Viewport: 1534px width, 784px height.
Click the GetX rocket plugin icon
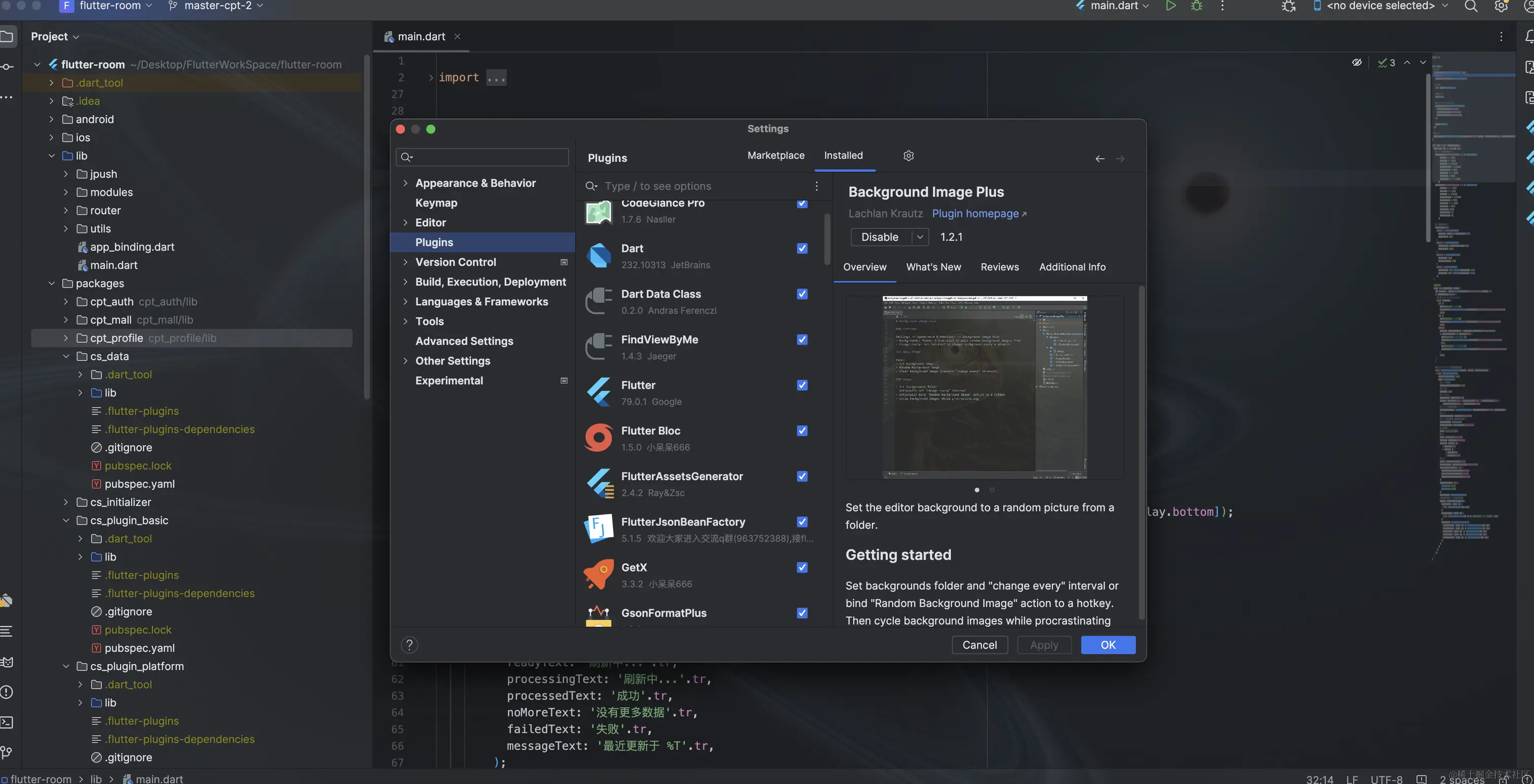[x=599, y=575]
